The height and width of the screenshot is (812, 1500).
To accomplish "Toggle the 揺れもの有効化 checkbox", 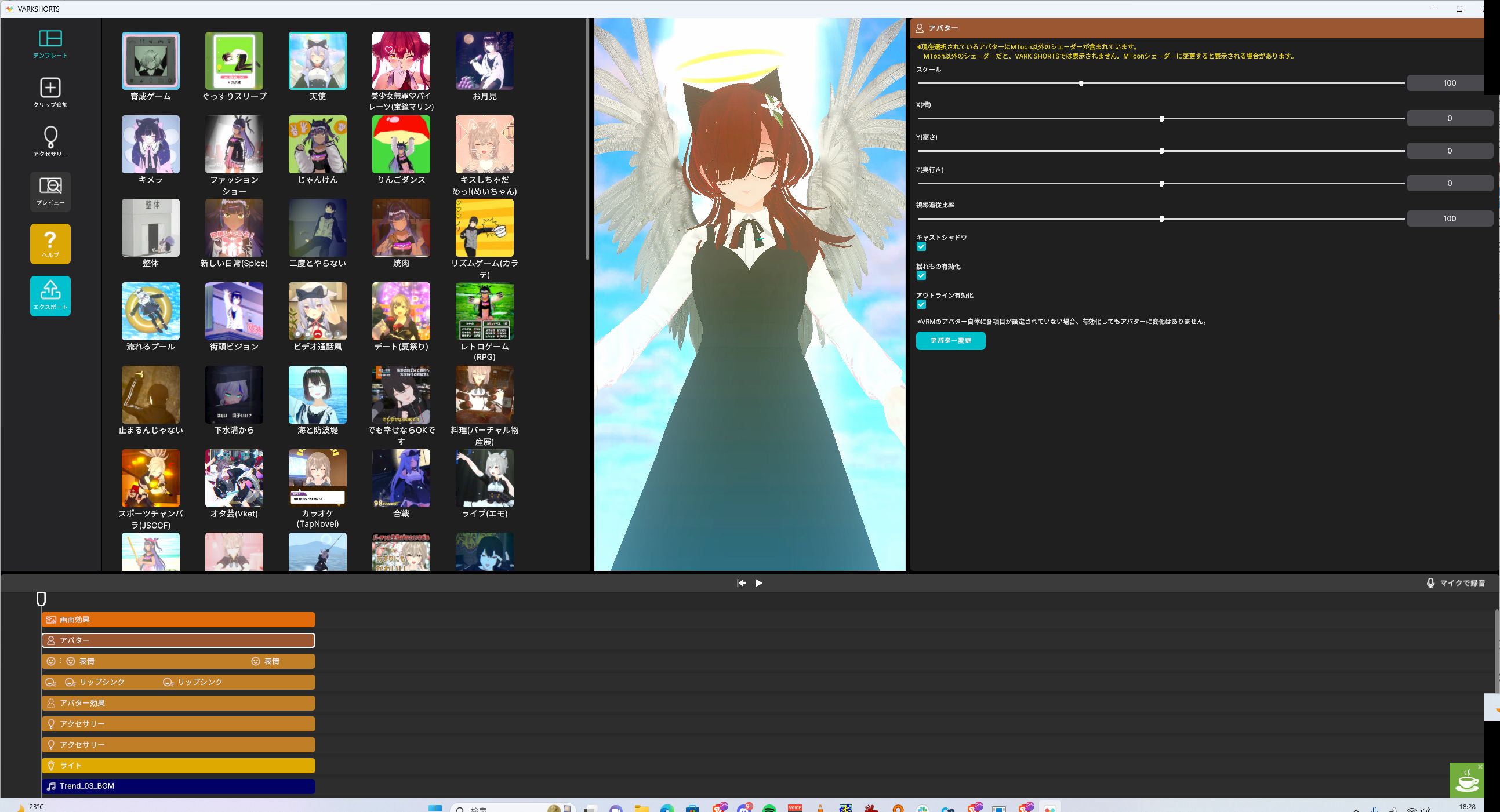I will tap(921, 275).
